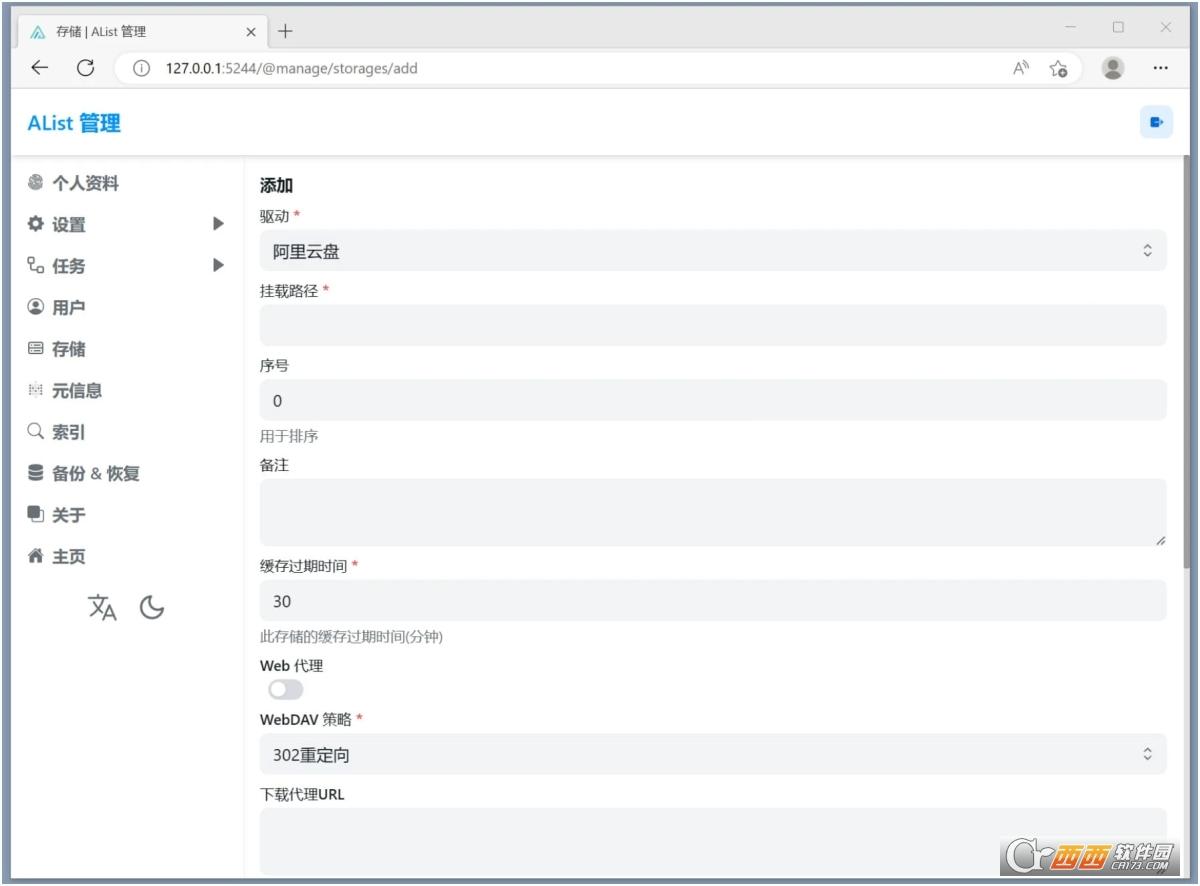The image size is (1200, 886).
Task: Select the 存储 | AList 管理 browser tab
Action: pos(144,32)
